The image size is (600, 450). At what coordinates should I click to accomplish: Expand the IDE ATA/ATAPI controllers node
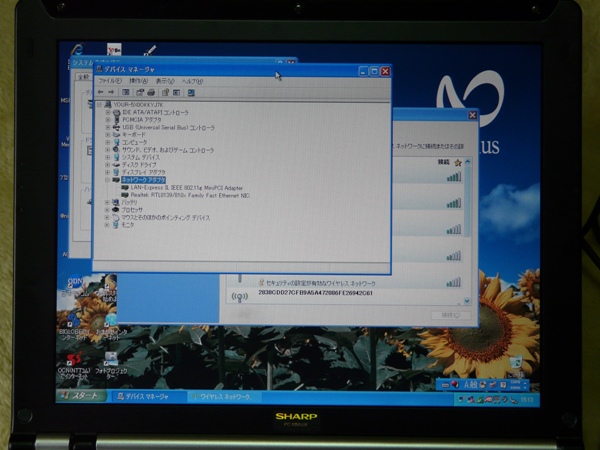click(107, 112)
